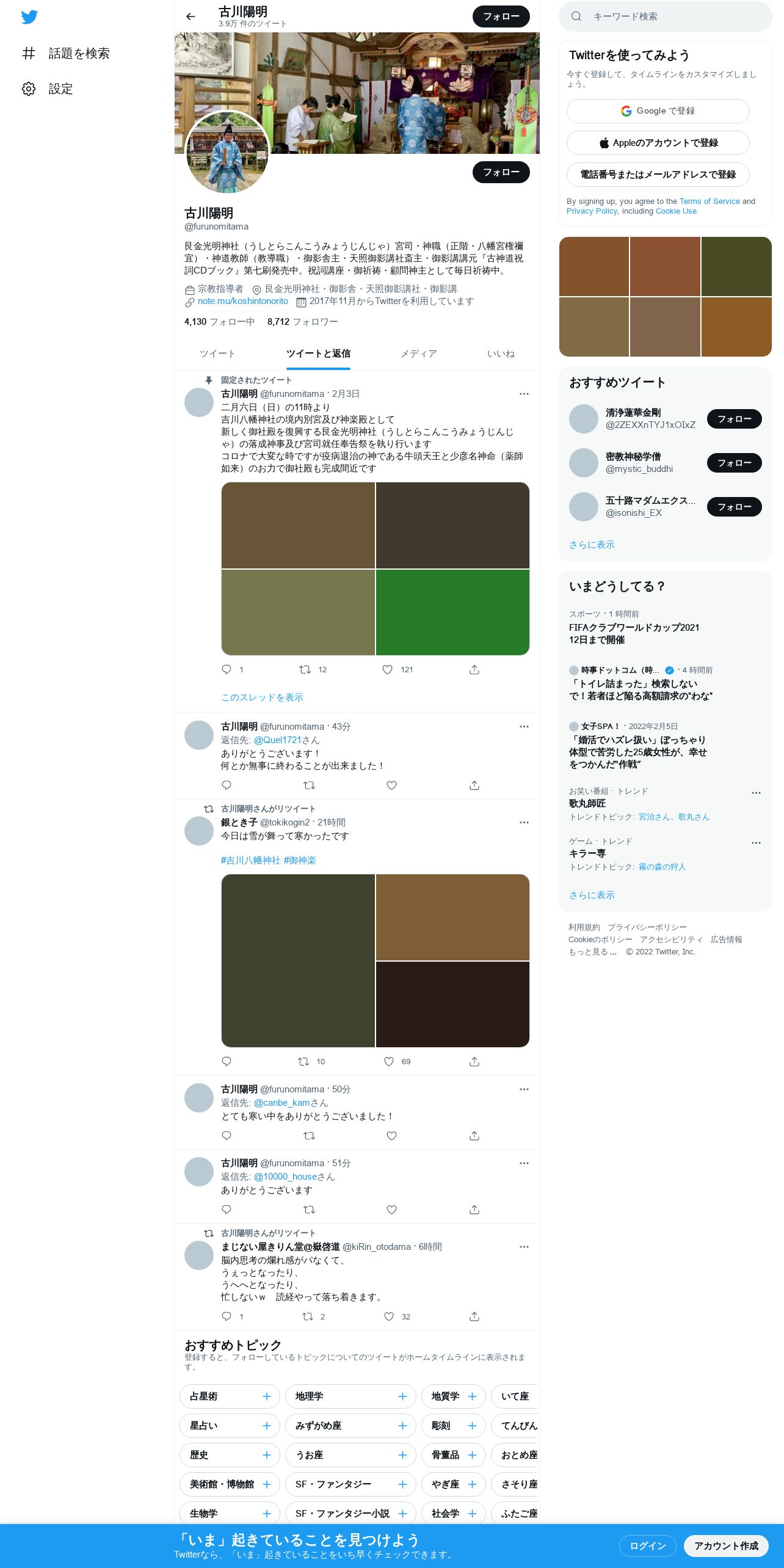Open the いいね tab
This screenshot has width=784, height=1568.
coord(501,354)
